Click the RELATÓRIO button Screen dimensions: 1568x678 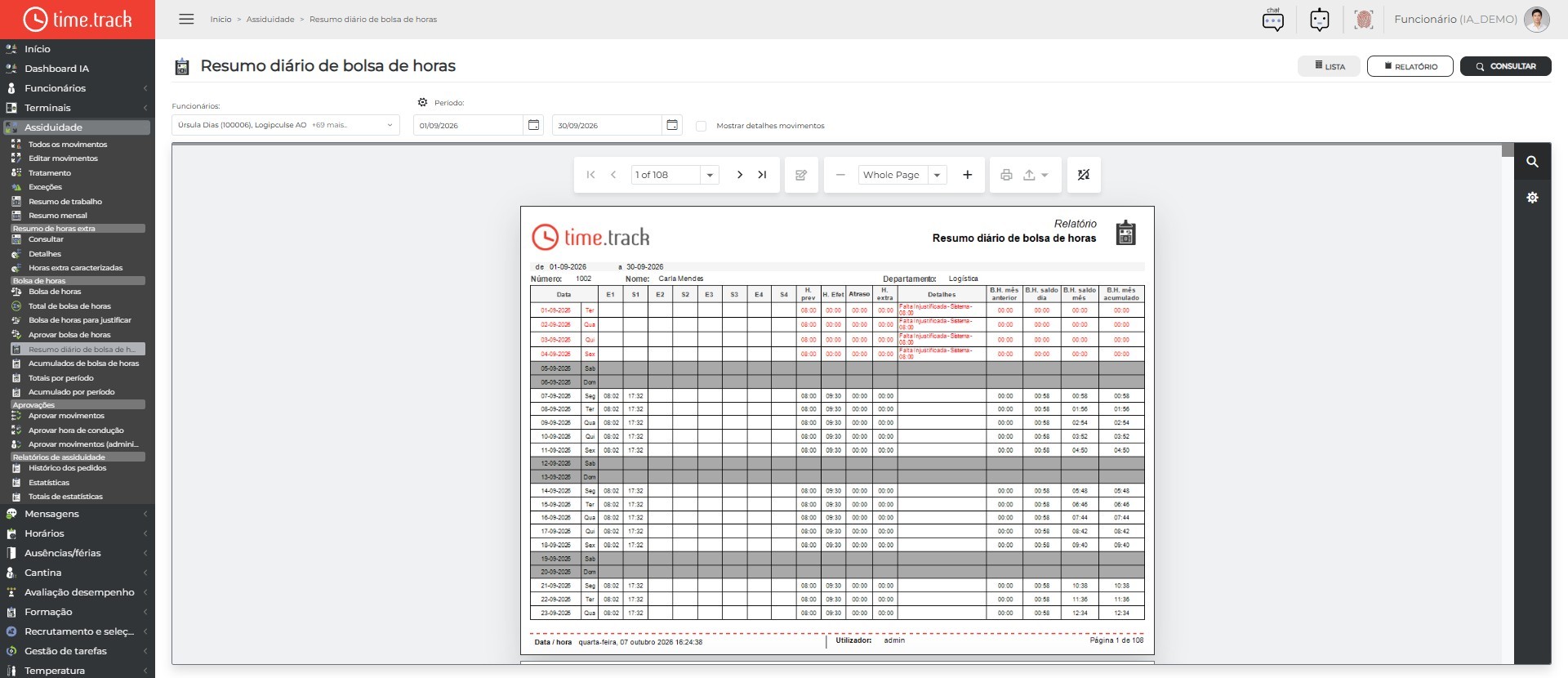[1410, 66]
